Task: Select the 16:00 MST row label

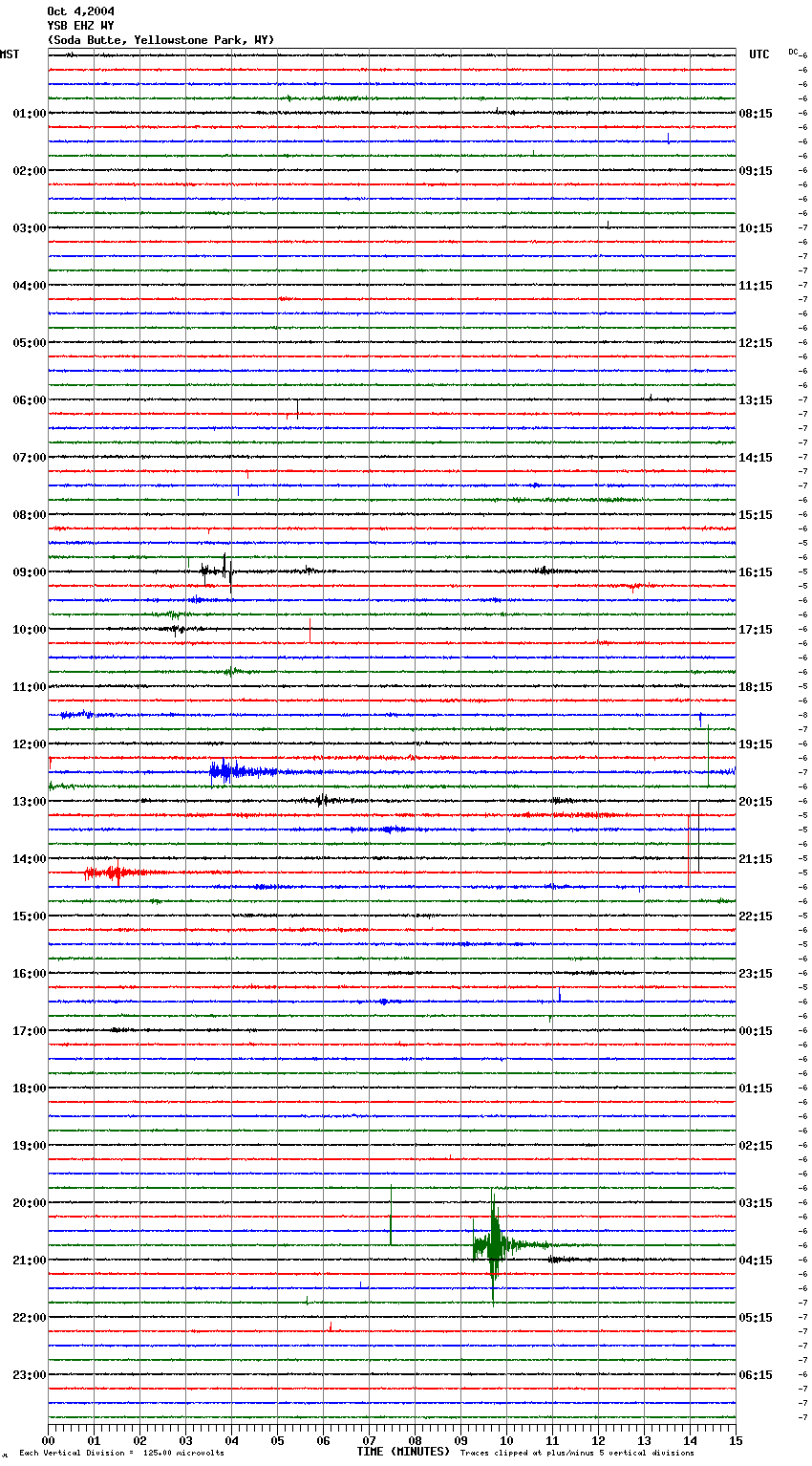Action: point(29,974)
